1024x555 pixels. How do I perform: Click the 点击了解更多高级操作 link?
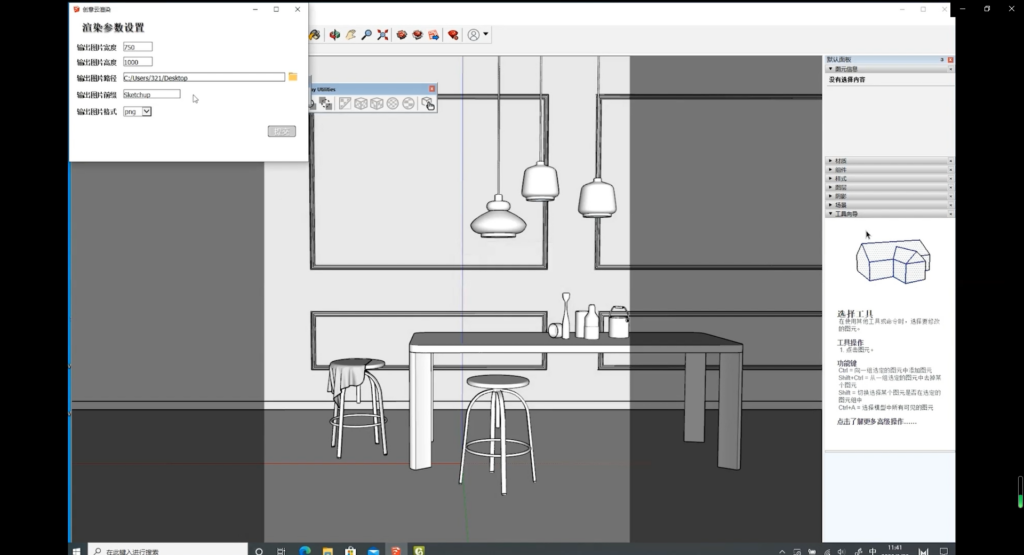click(876, 422)
